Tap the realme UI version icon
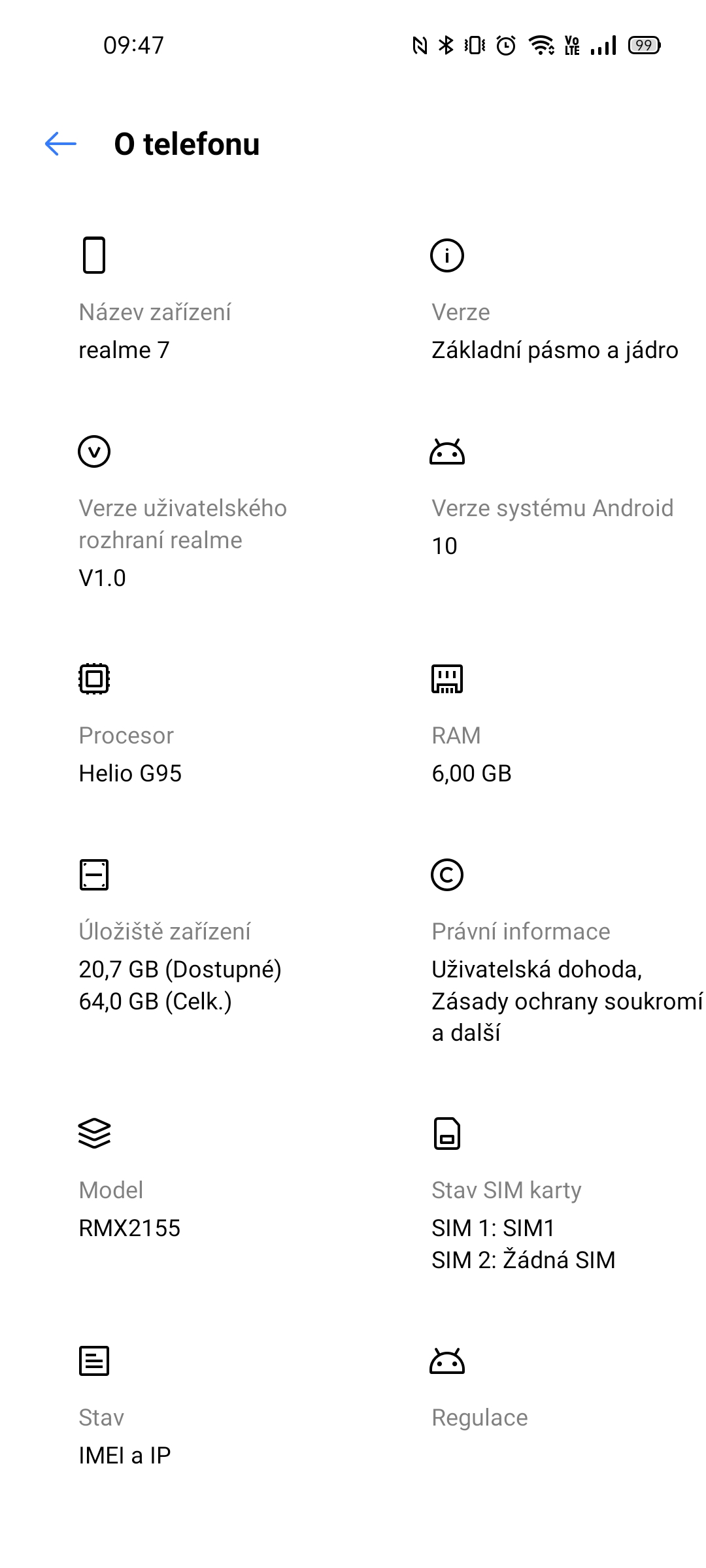The height and width of the screenshot is (1568, 706). (94, 451)
